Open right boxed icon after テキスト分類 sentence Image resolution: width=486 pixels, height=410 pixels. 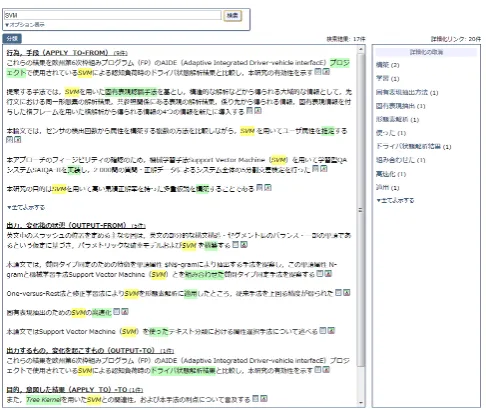[x=331, y=331]
